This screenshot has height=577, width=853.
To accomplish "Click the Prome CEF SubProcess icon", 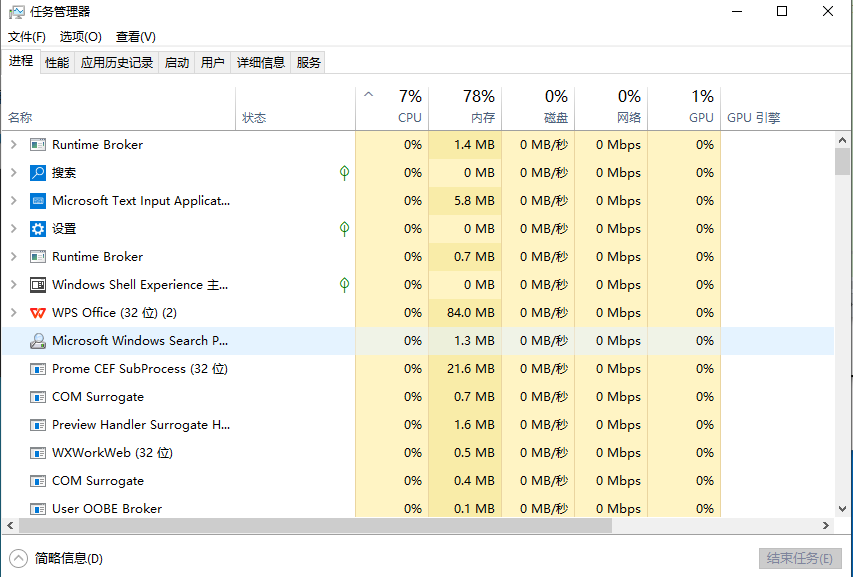I will (x=38, y=369).
